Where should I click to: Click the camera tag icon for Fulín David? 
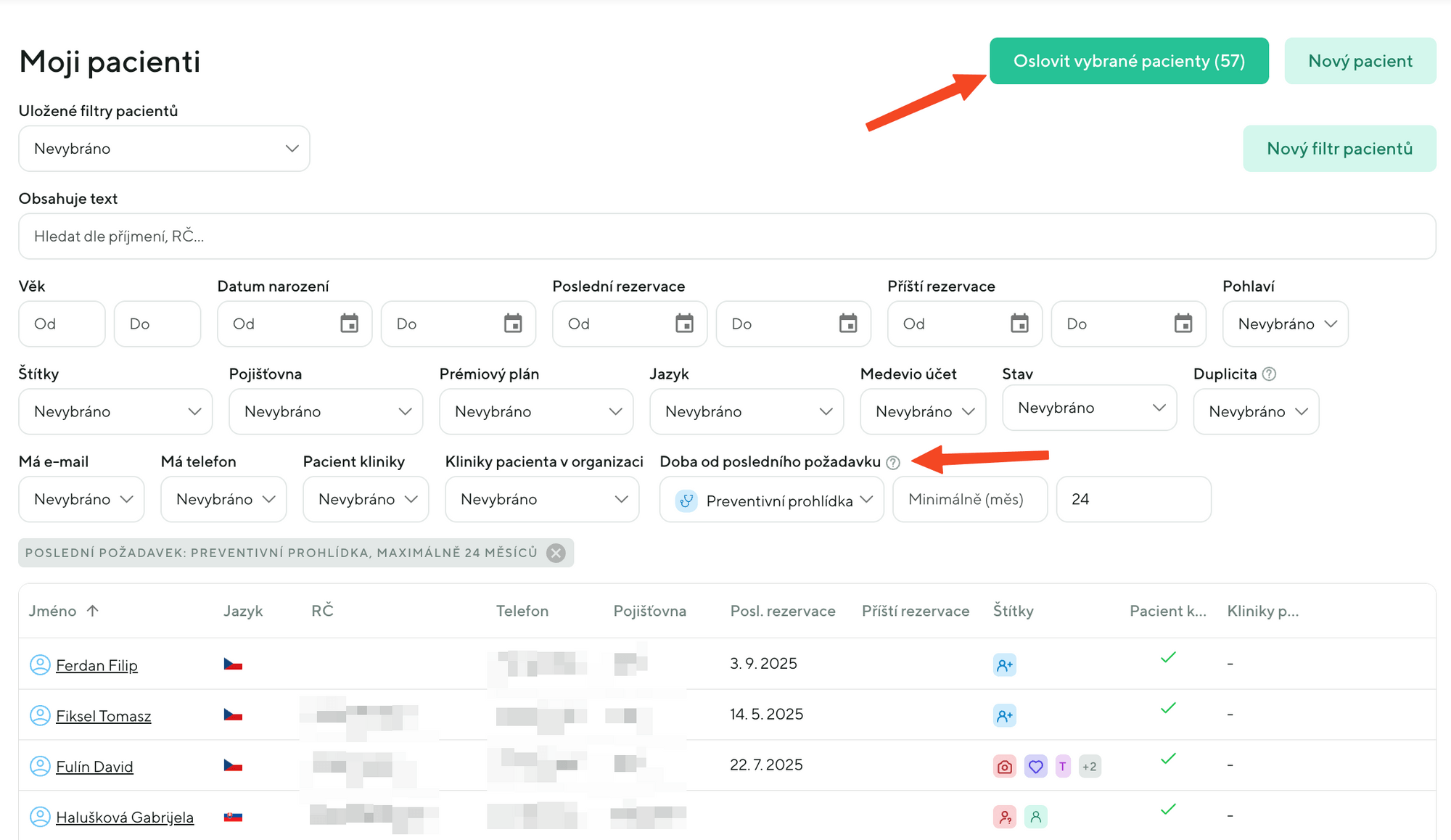tap(1004, 767)
